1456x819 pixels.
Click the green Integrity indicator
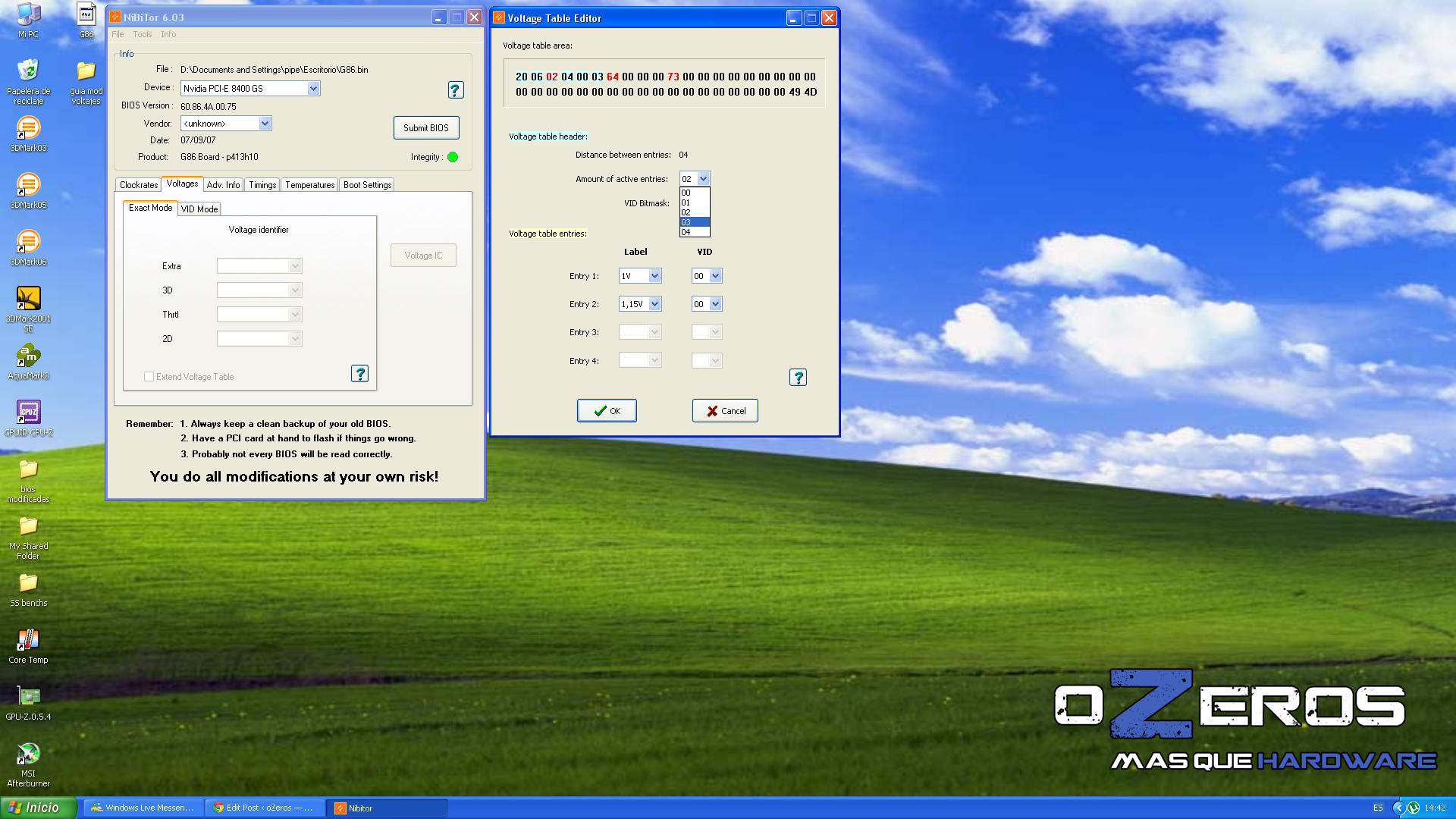pos(453,157)
